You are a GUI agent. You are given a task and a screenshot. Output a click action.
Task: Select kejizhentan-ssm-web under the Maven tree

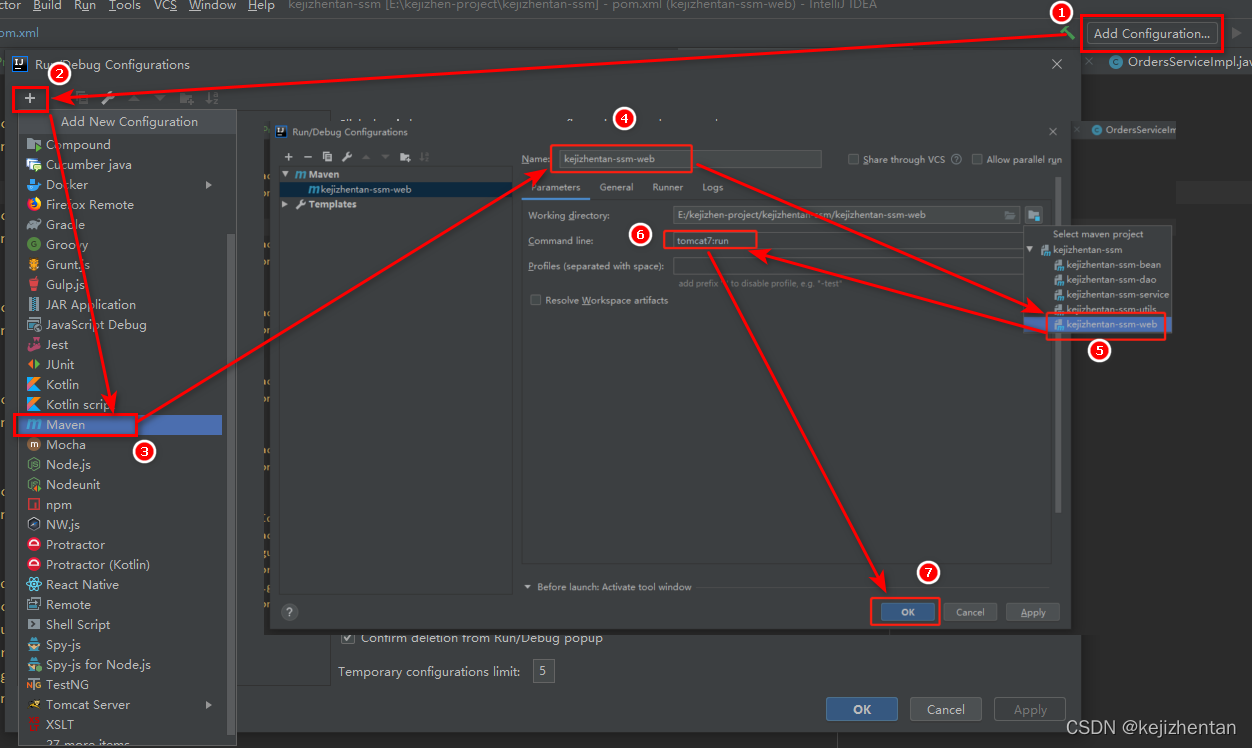pyautogui.click(x=396, y=189)
